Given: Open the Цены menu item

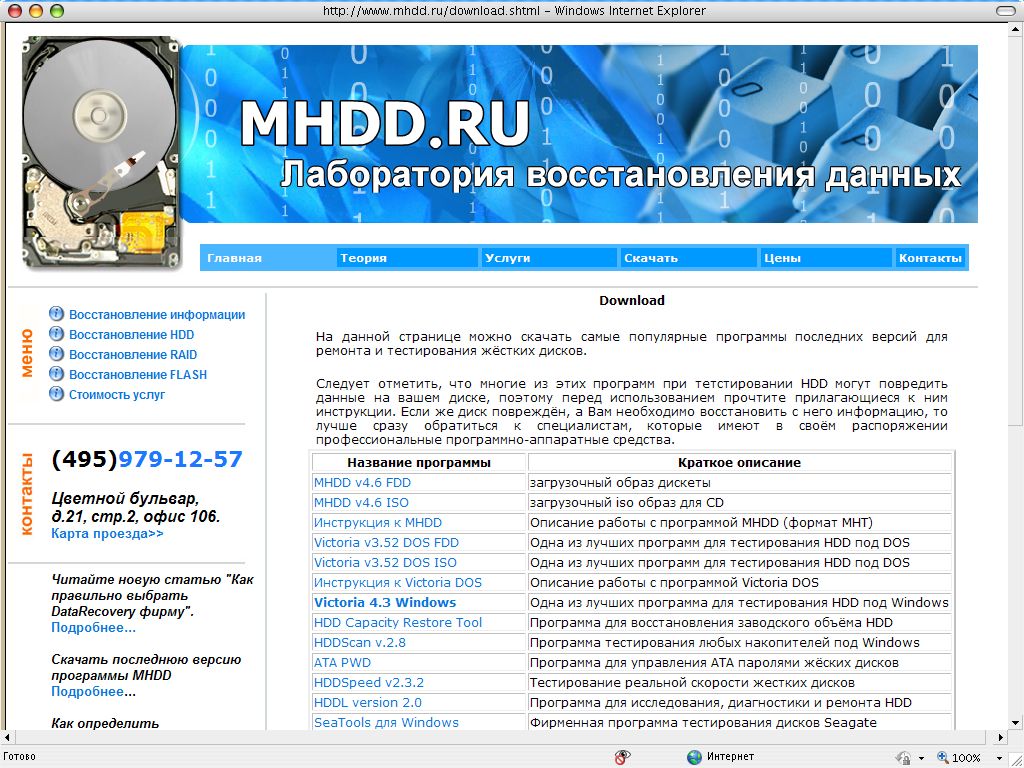Looking at the screenshot, I should pos(782,258).
